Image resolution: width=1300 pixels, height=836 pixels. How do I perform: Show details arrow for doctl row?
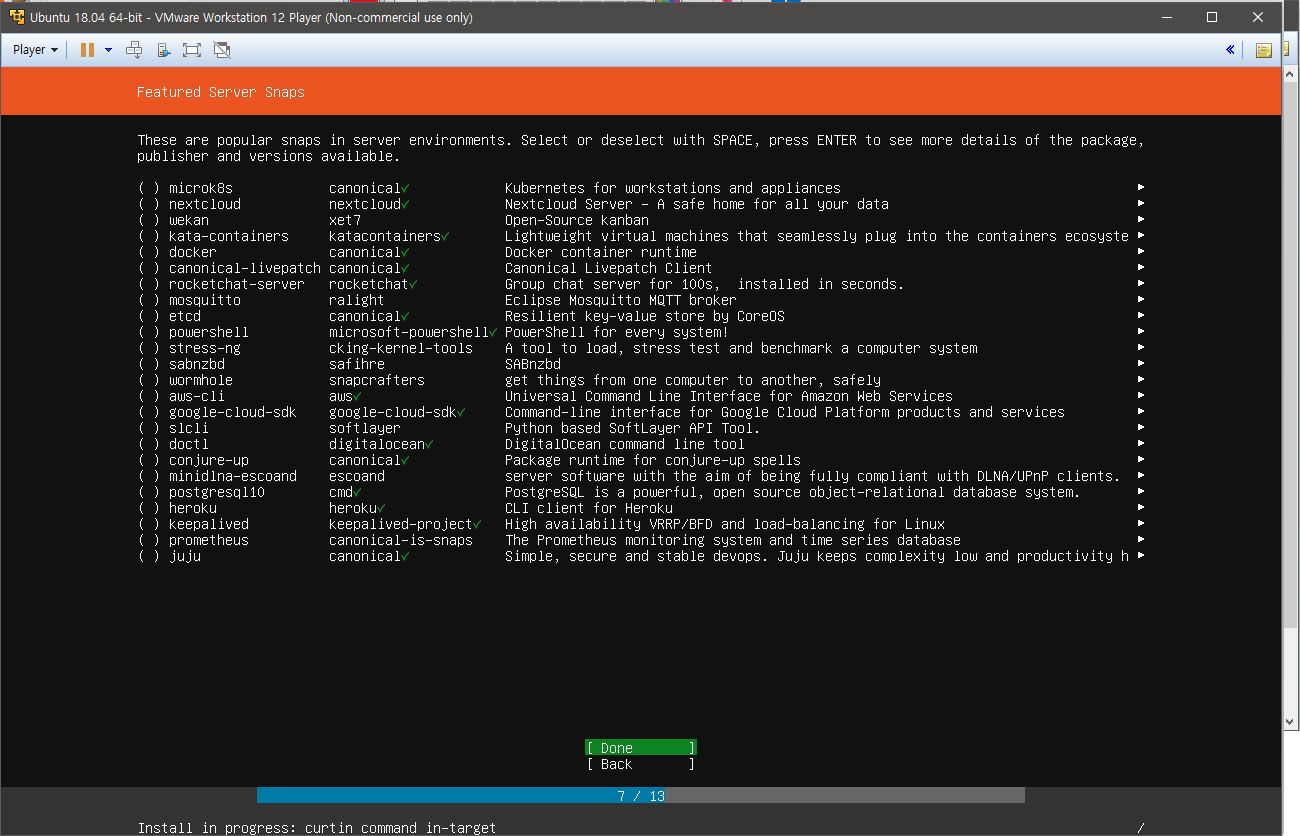click(x=1141, y=444)
